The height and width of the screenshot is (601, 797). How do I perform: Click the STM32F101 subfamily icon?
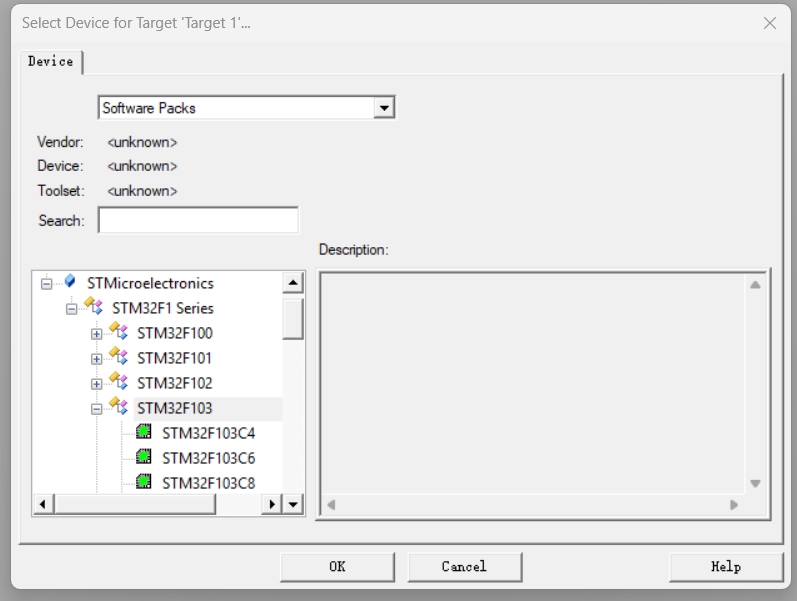point(118,356)
